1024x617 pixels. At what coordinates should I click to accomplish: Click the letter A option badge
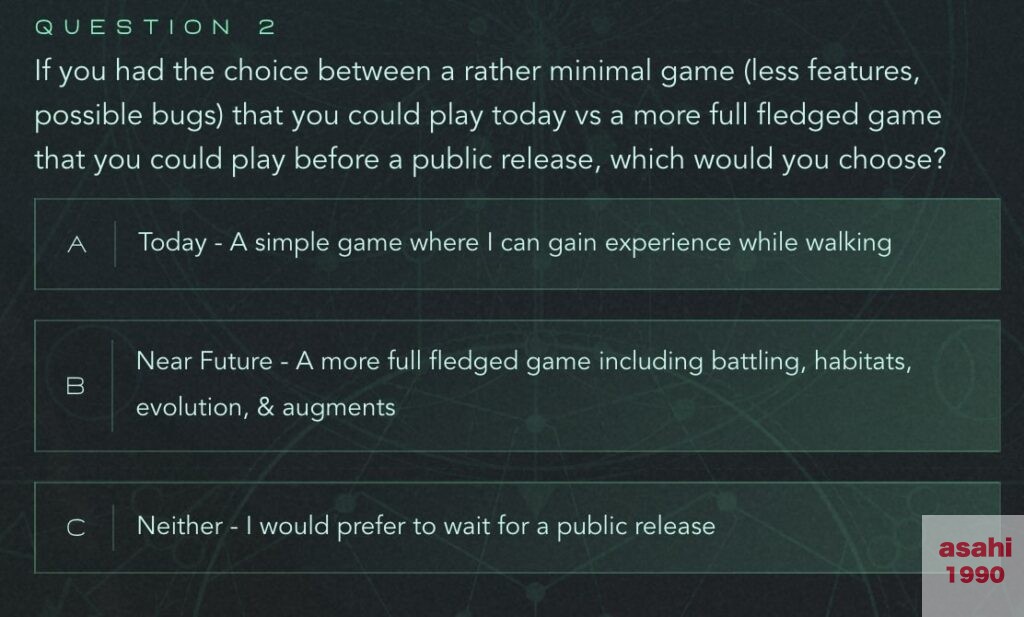pyautogui.click(x=77, y=245)
